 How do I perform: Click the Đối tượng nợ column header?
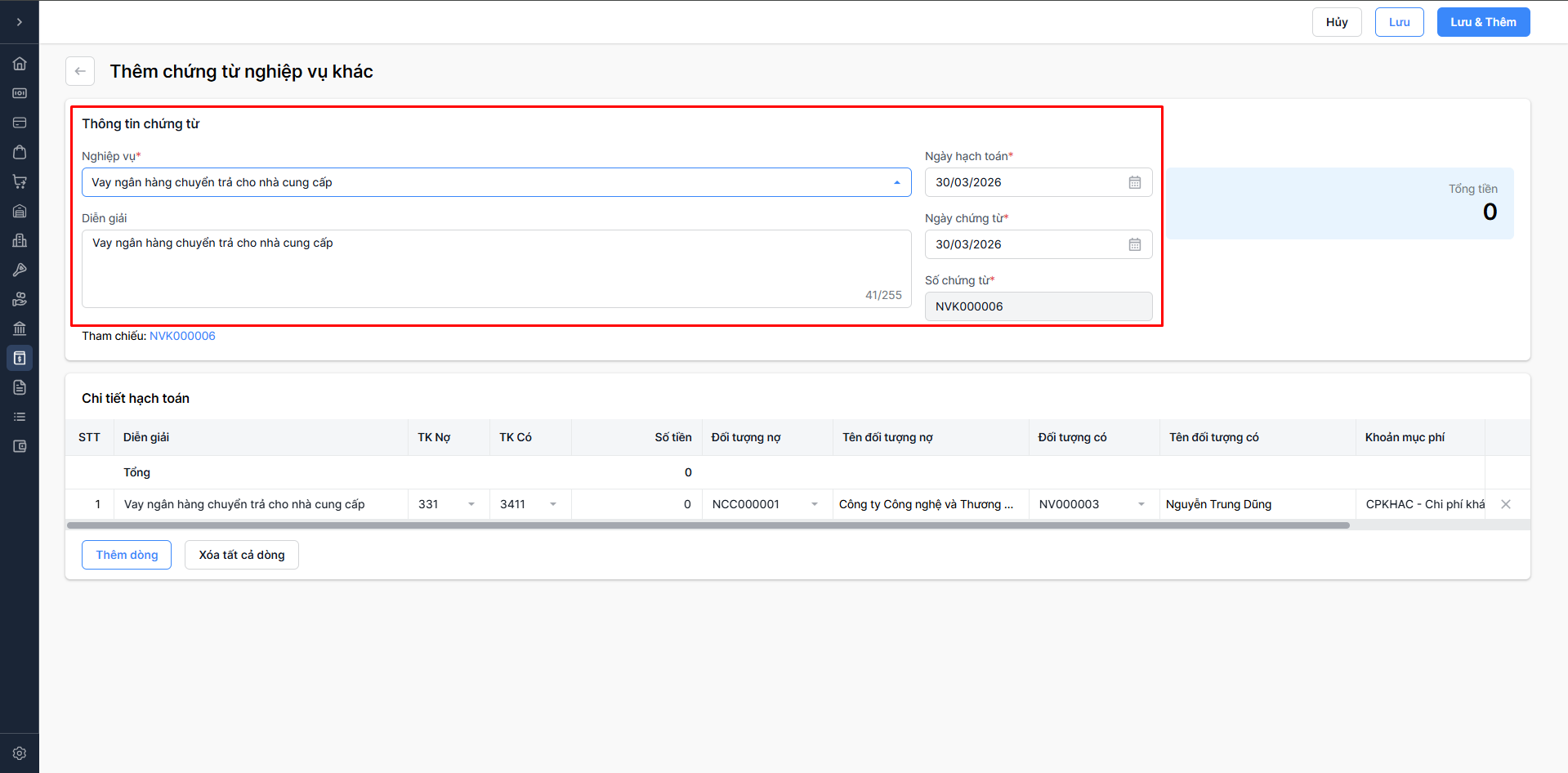(767, 437)
